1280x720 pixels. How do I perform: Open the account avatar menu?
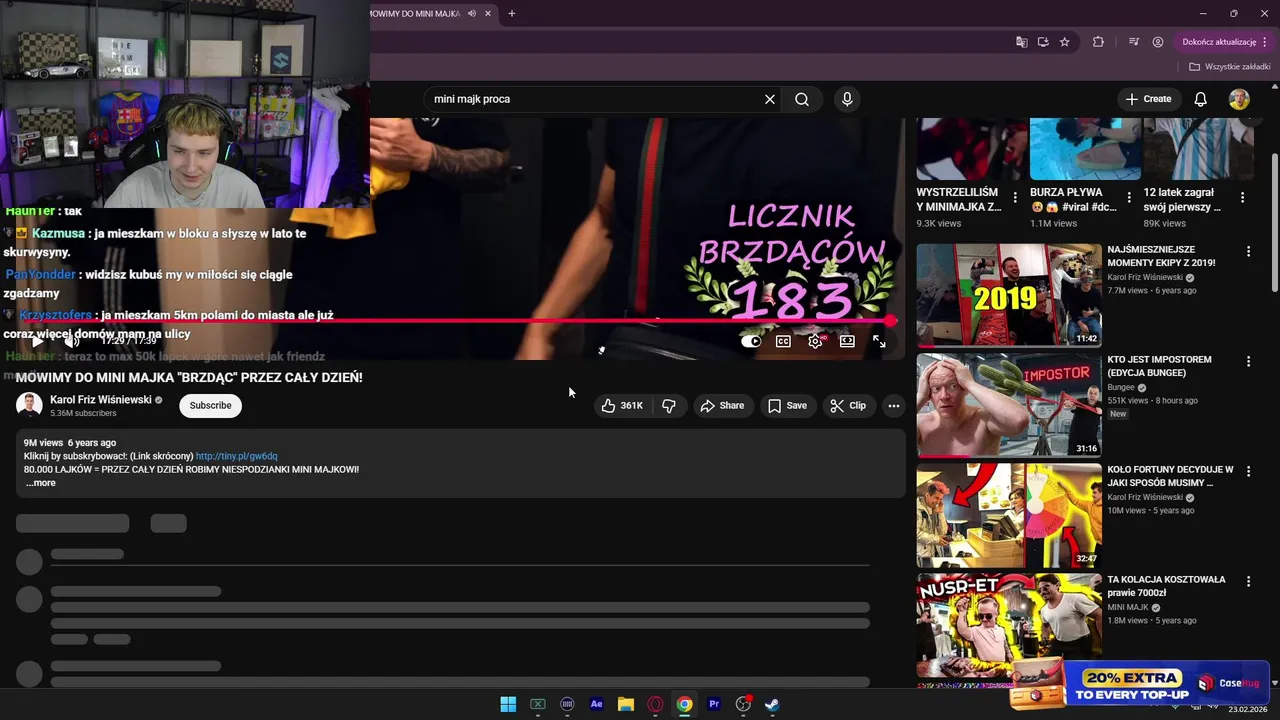click(x=1239, y=99)
